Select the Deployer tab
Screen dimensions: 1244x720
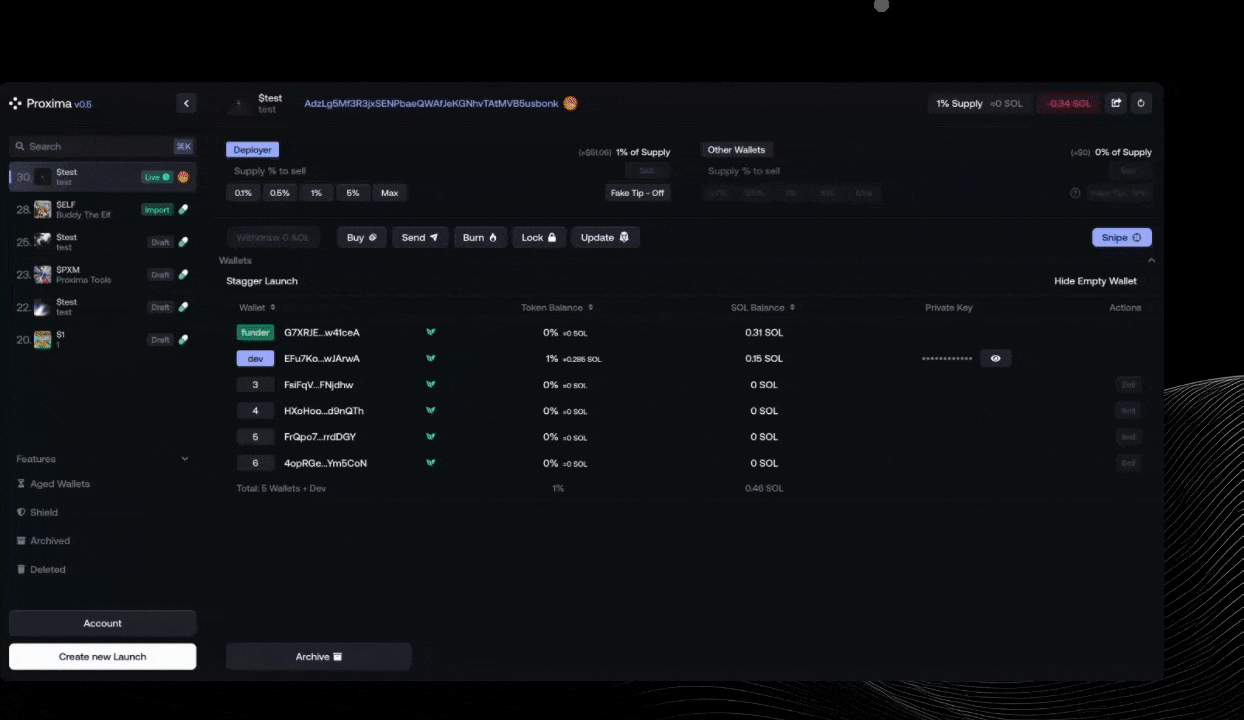click(252, 150)
